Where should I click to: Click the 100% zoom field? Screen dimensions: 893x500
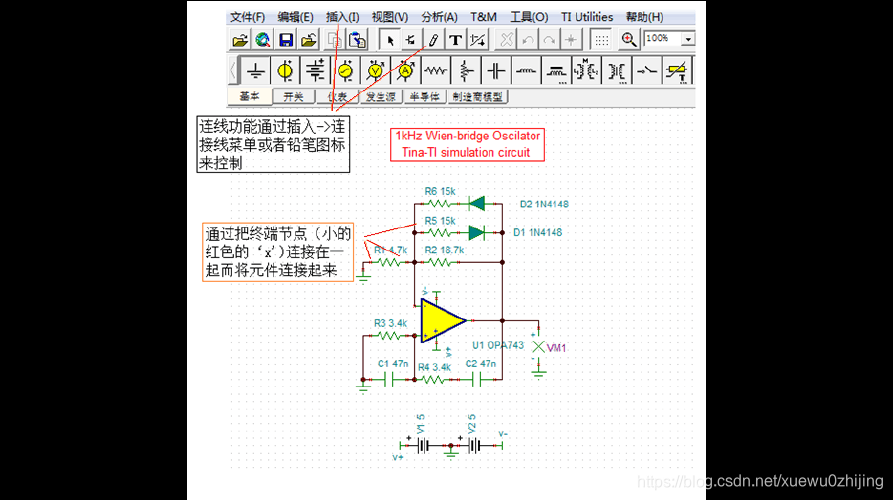tap(662, 38)
